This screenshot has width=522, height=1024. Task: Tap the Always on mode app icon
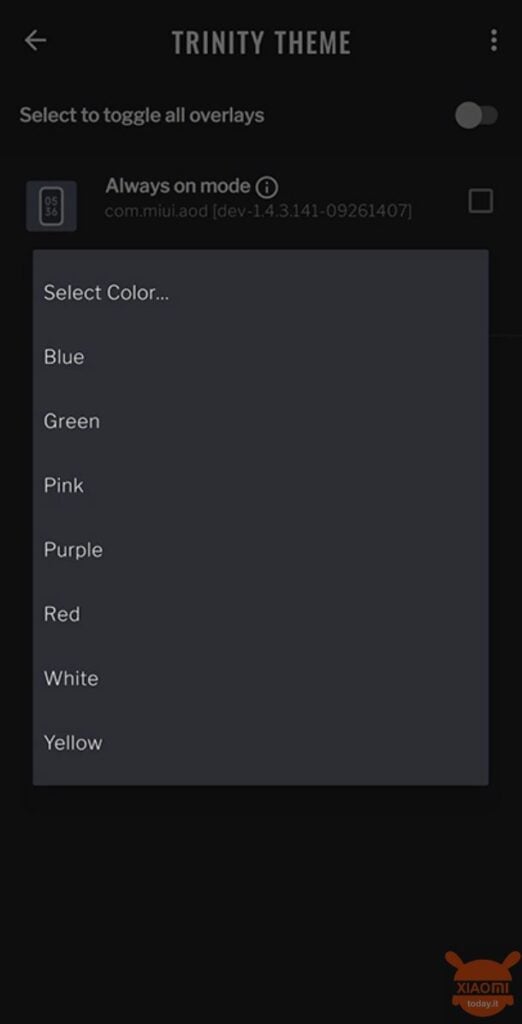[51, 206]
